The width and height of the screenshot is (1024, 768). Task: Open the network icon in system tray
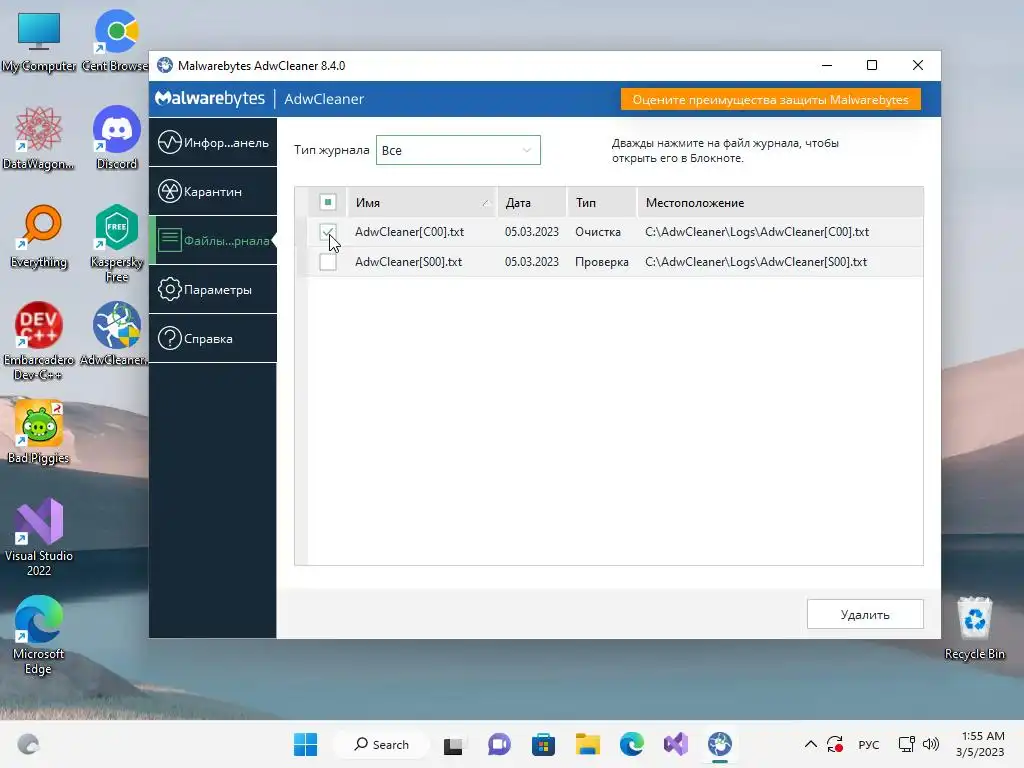906,744
